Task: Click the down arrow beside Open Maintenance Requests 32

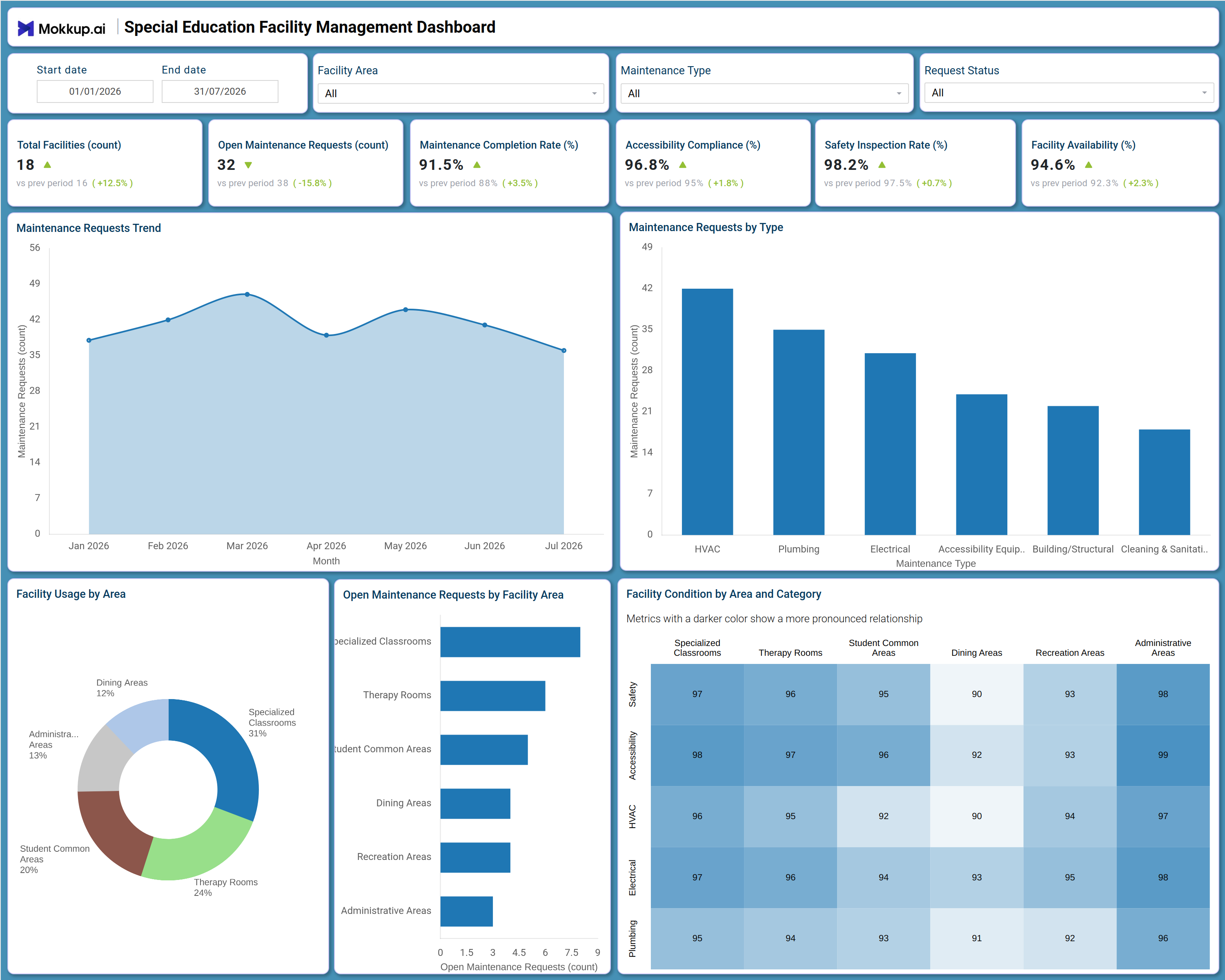Action: [x=248, y=165]
